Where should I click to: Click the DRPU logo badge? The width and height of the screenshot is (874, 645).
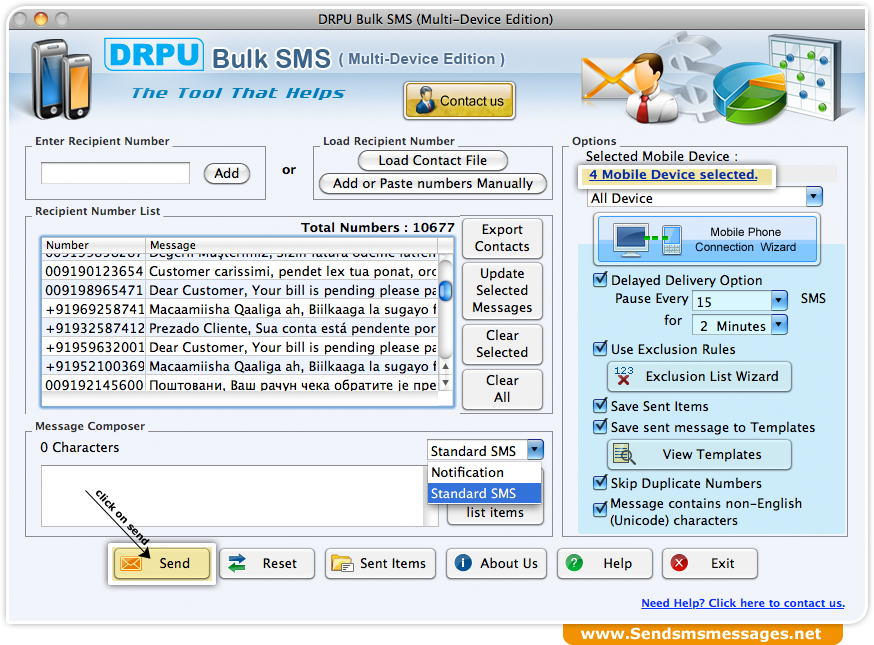pos(154,55)
